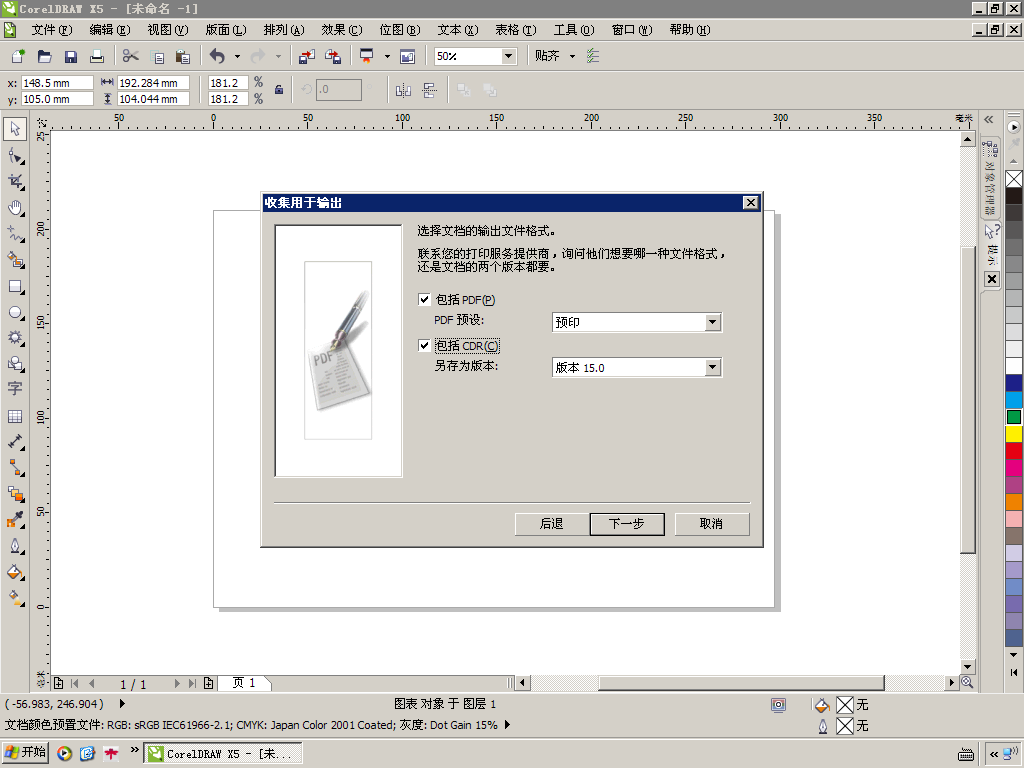
Task: Switch to the 页 1 page tab
Action: click(x=244, y=683)
